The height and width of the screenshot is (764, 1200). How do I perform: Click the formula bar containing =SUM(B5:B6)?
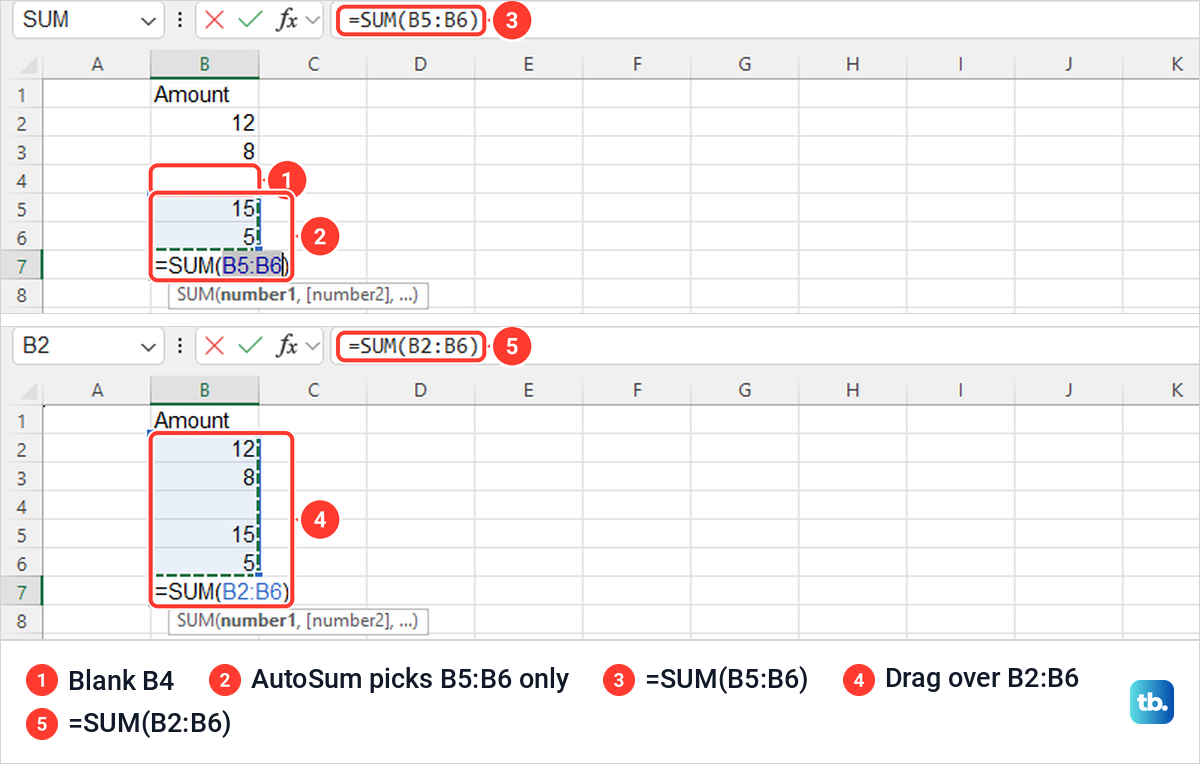pos(765,20)
